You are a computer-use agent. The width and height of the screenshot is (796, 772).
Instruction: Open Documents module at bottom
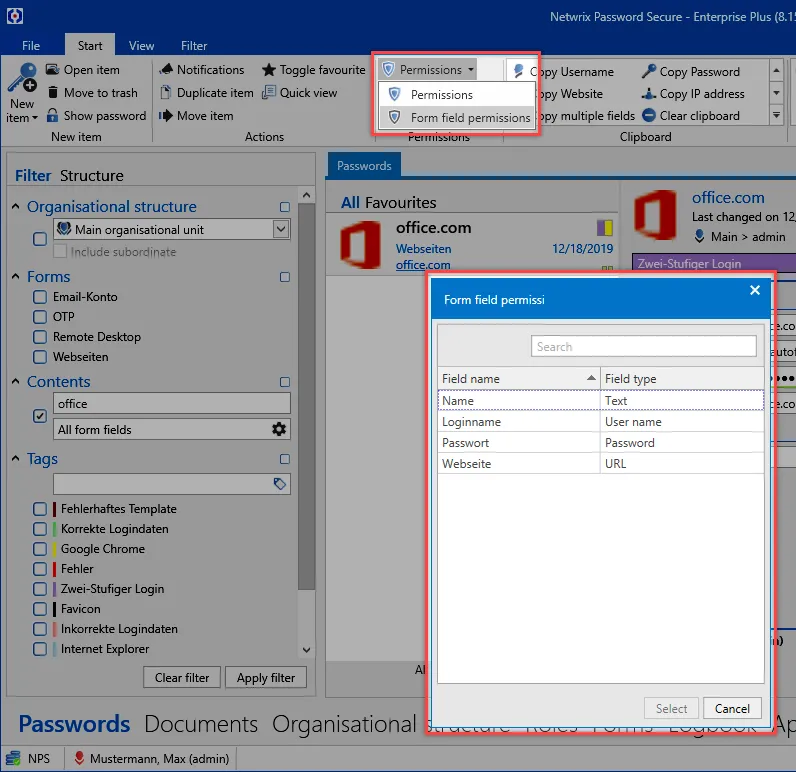(201, 724)
